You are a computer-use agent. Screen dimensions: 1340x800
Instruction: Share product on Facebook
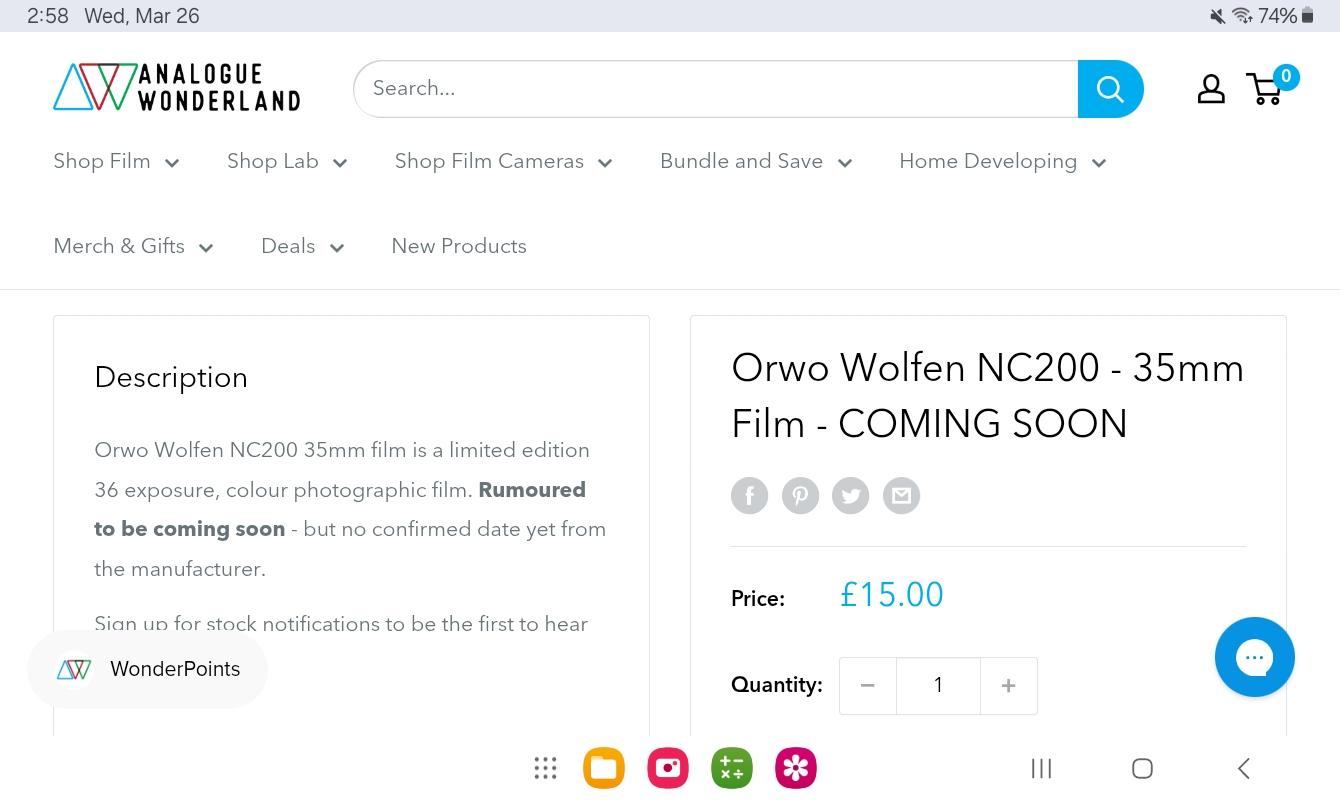(x=749, y=495)
